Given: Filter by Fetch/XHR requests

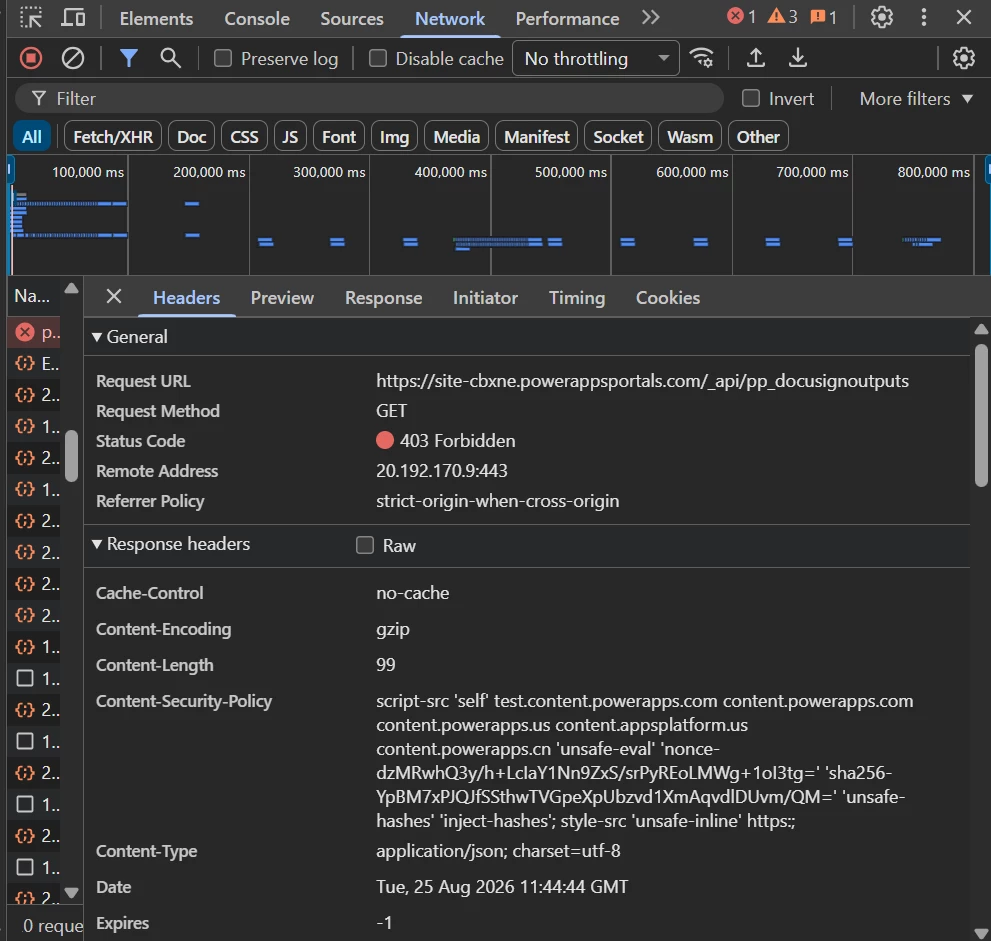Looking at the screenshot, I should click(x=112, y=137).
